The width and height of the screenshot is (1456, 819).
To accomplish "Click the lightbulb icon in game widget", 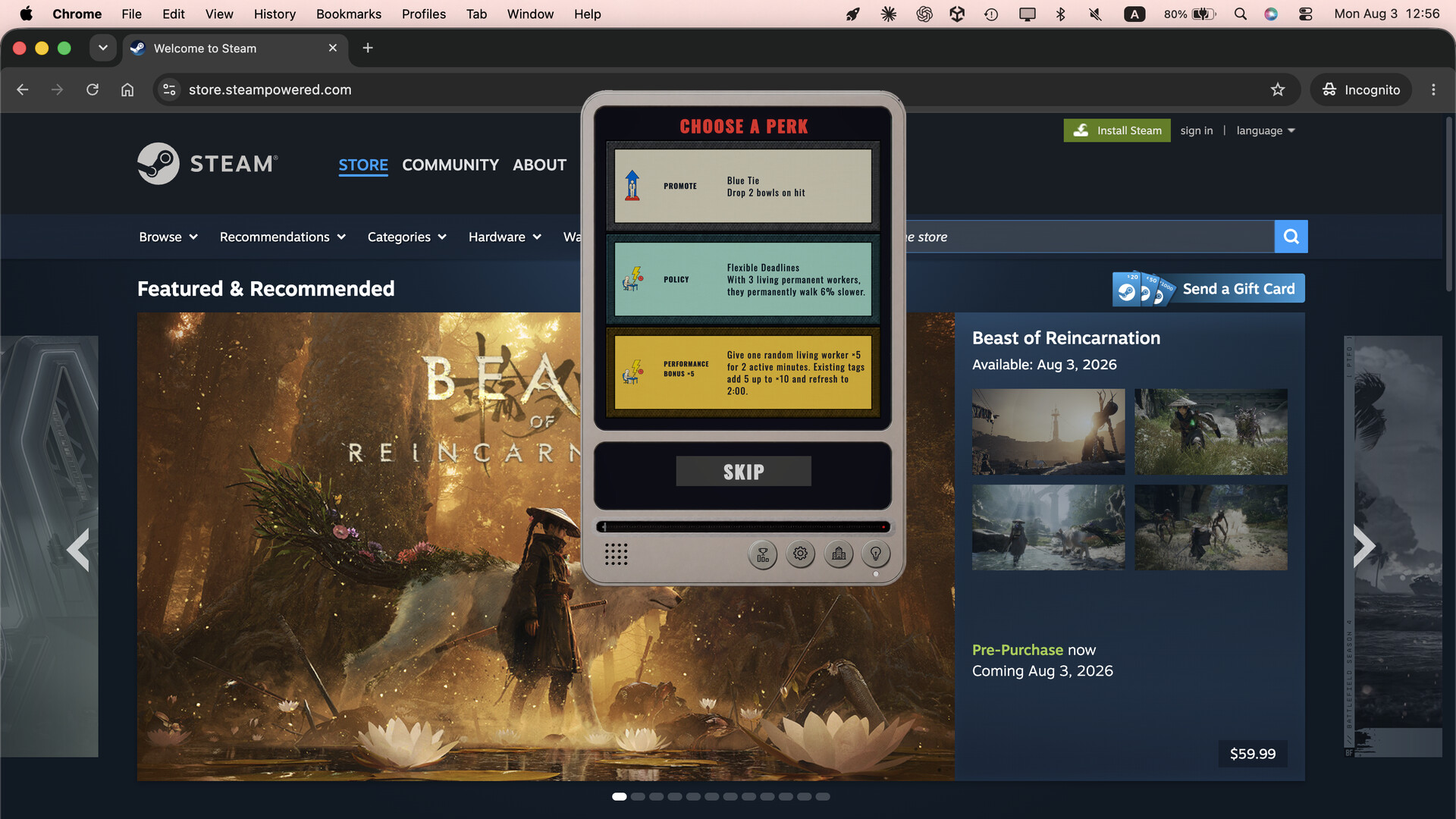I will [876, 554].
